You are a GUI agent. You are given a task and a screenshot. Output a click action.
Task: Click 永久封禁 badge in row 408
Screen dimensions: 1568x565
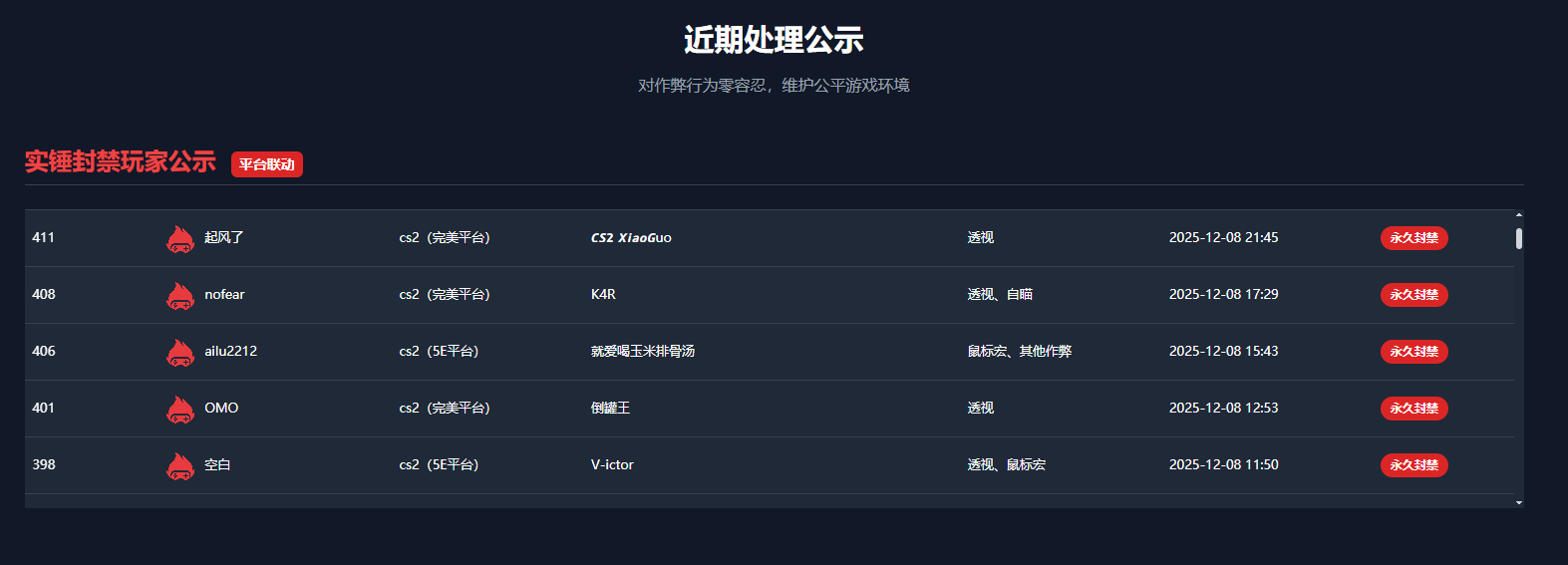click(1413, 295)
